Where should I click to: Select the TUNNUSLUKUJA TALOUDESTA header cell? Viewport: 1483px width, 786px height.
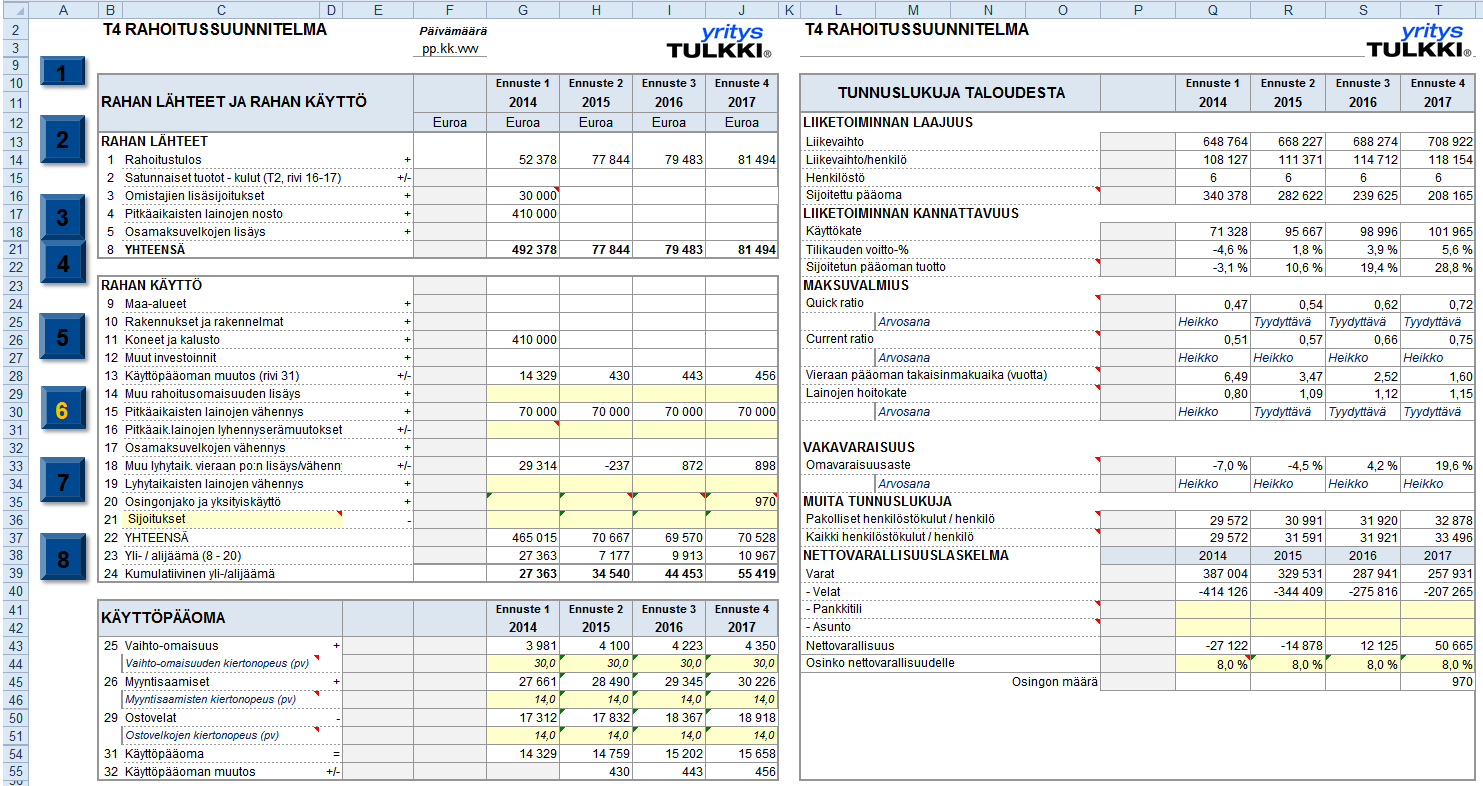tap(950, 93)
